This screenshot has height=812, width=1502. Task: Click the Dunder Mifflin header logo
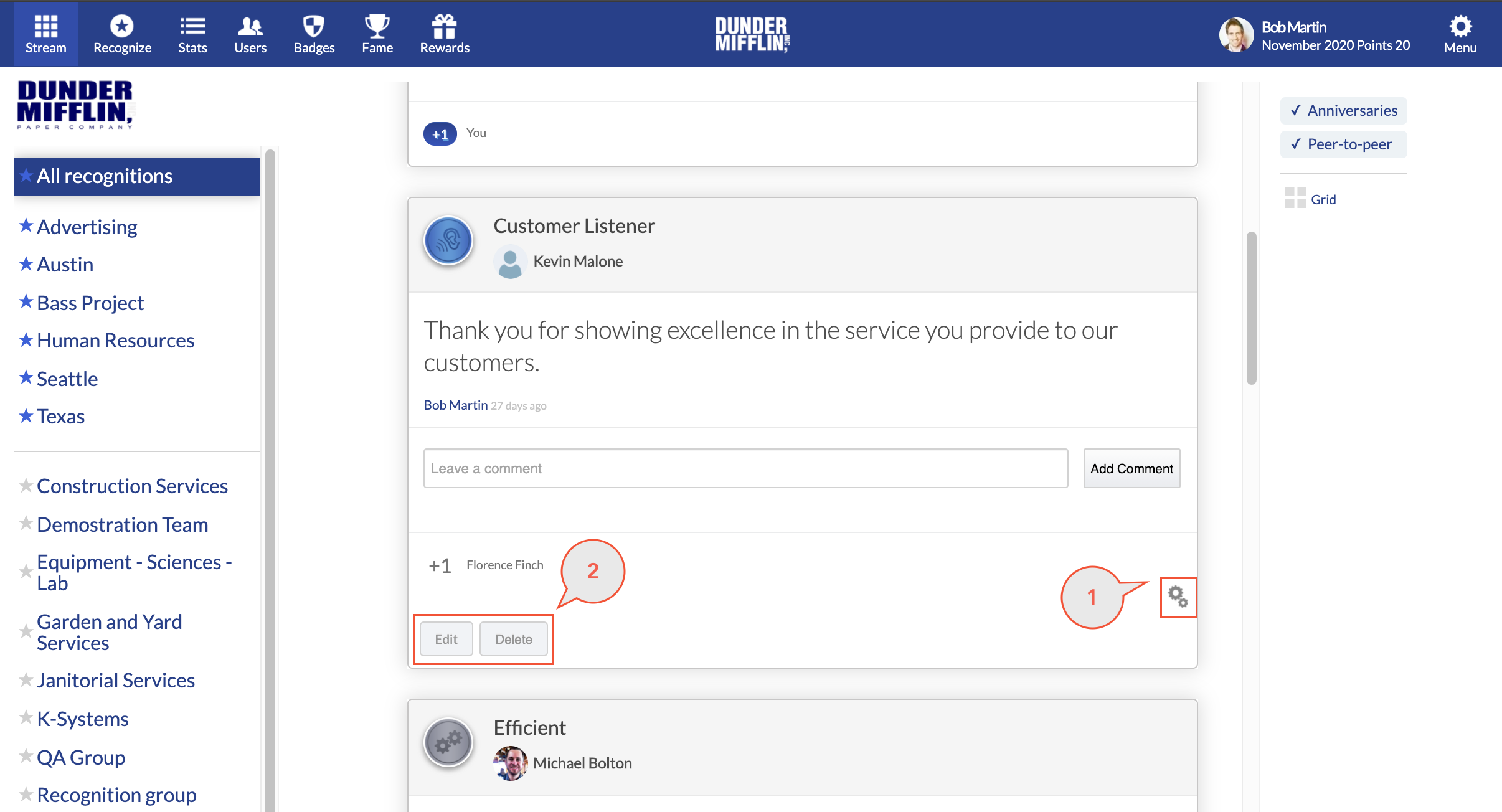click(x=752, y=34)
